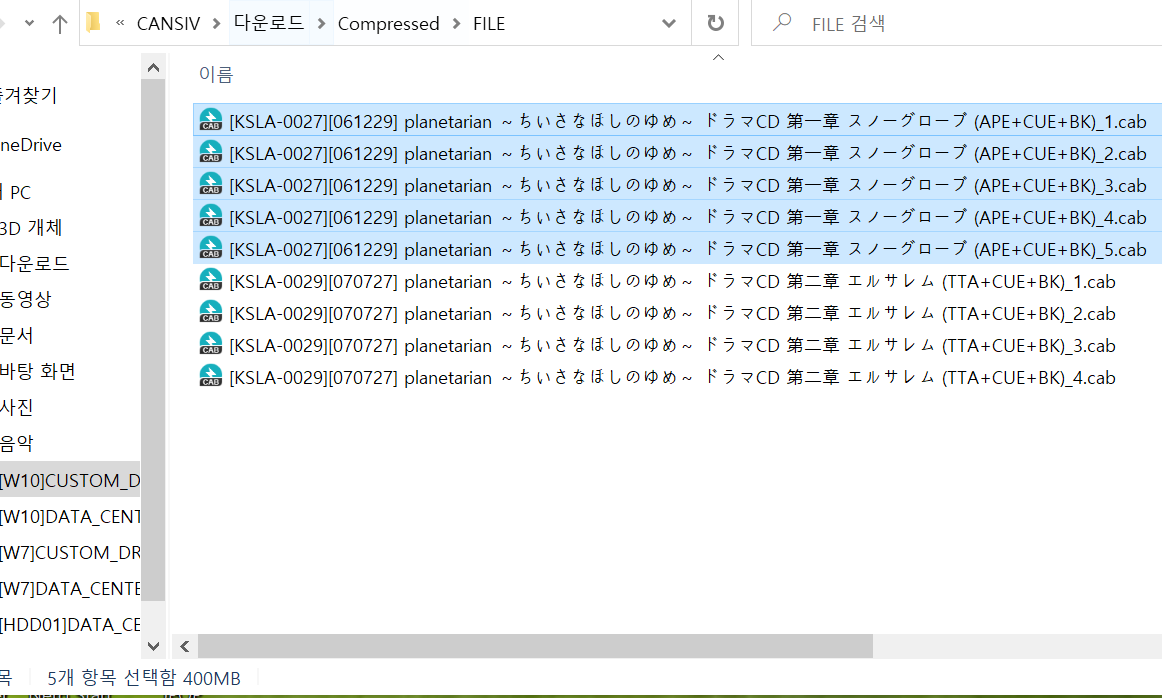The image size is (1162, 698).
Task: Select file KSLA-0029 TTA+CUE+BK)_3.cab
Action: (677, 344)
